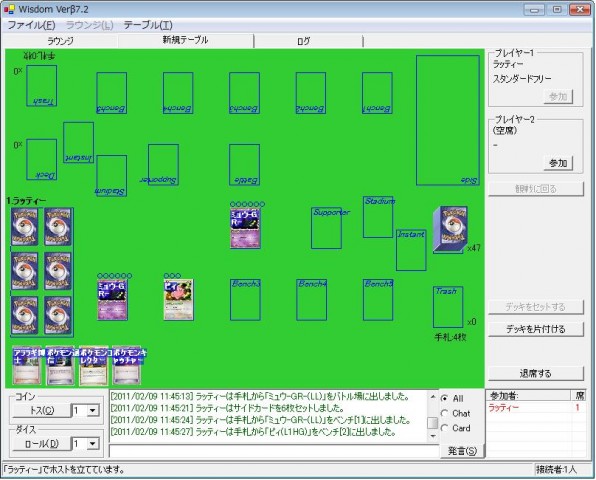Pick the ポケモンキャッチャー card in hand

click(x=127, y=366)
